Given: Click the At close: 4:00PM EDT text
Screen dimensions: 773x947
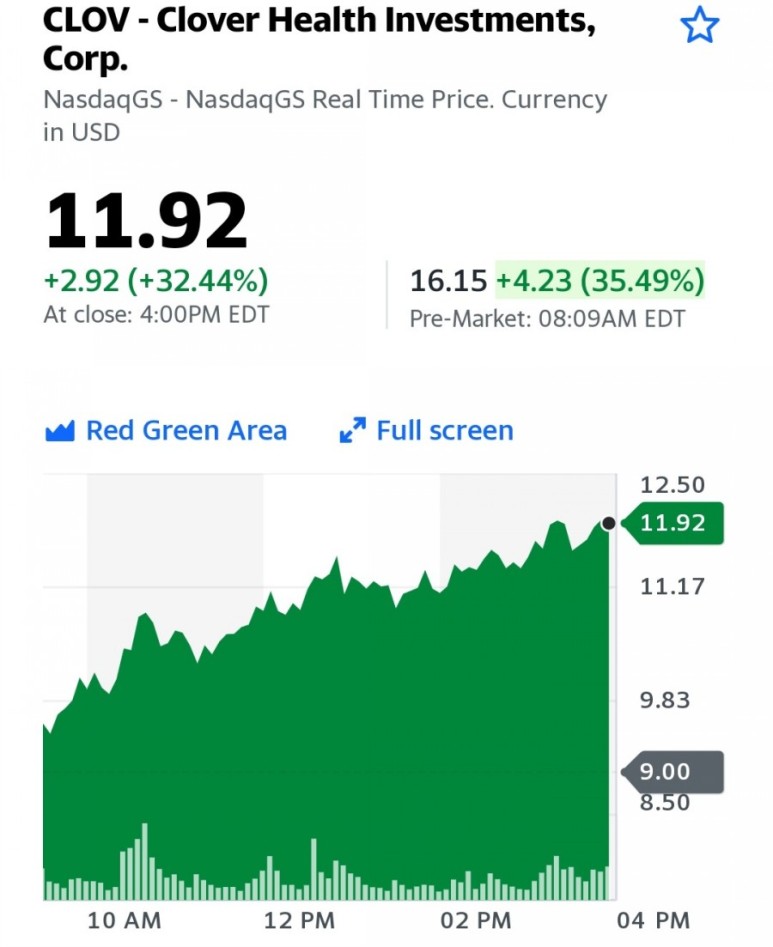Looking at the screenshot, I should tap(156, 315).
